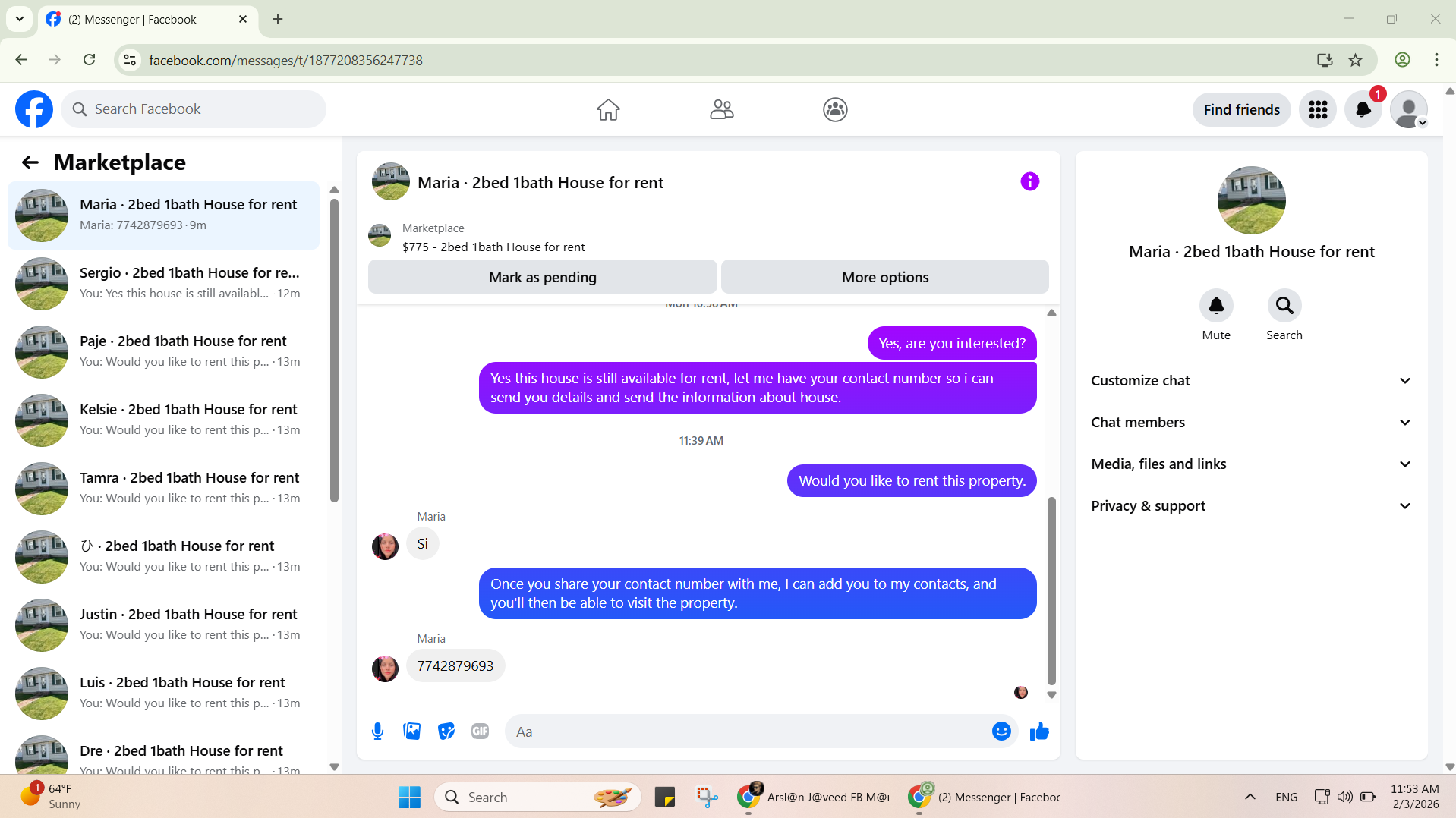This screenshot has width=1456, height=818.
Task: Open the taskbar clock showing 11:53 AM
Action: click(1415, 798)
